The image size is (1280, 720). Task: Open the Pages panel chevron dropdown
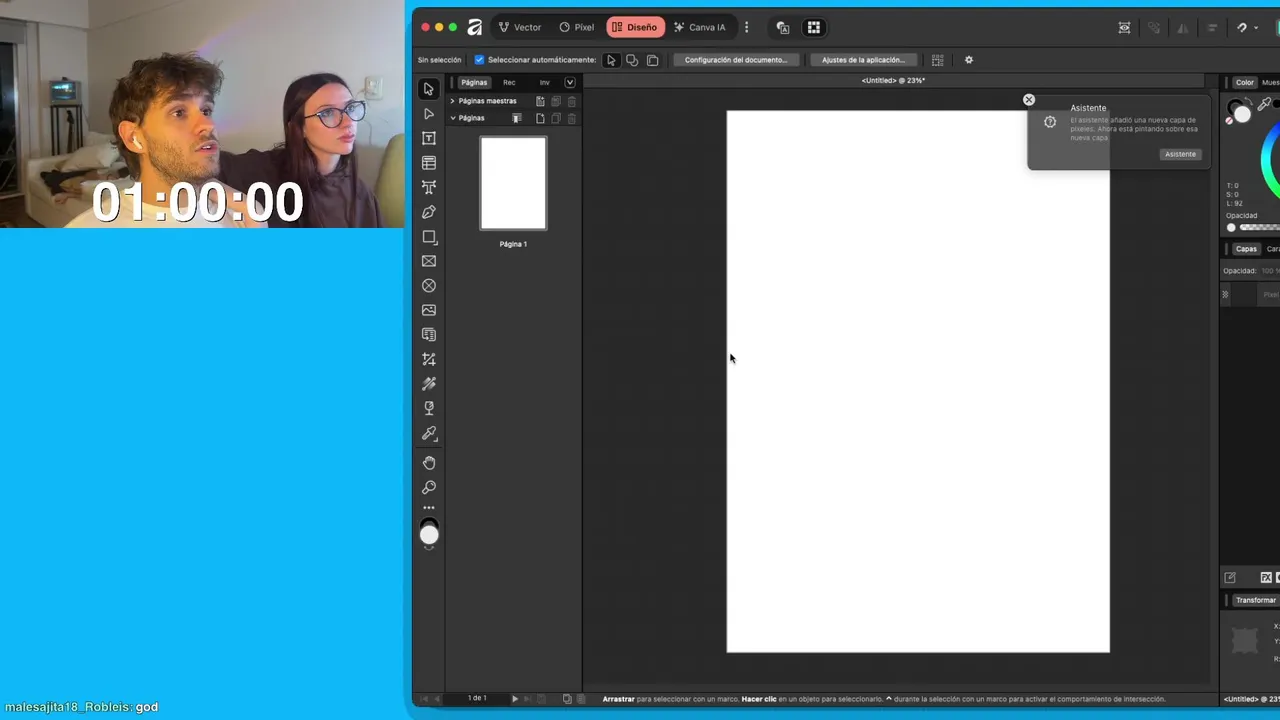tap(570, 82)
